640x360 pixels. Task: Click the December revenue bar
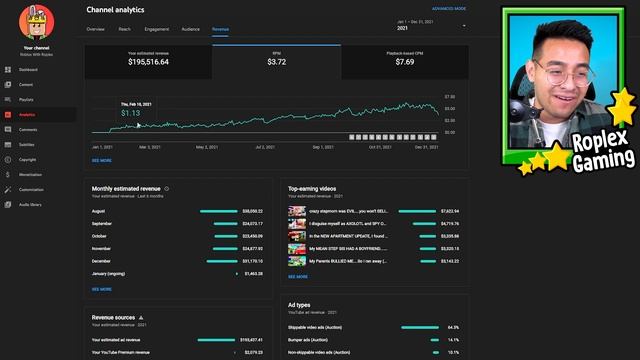[x=222, y=261]
